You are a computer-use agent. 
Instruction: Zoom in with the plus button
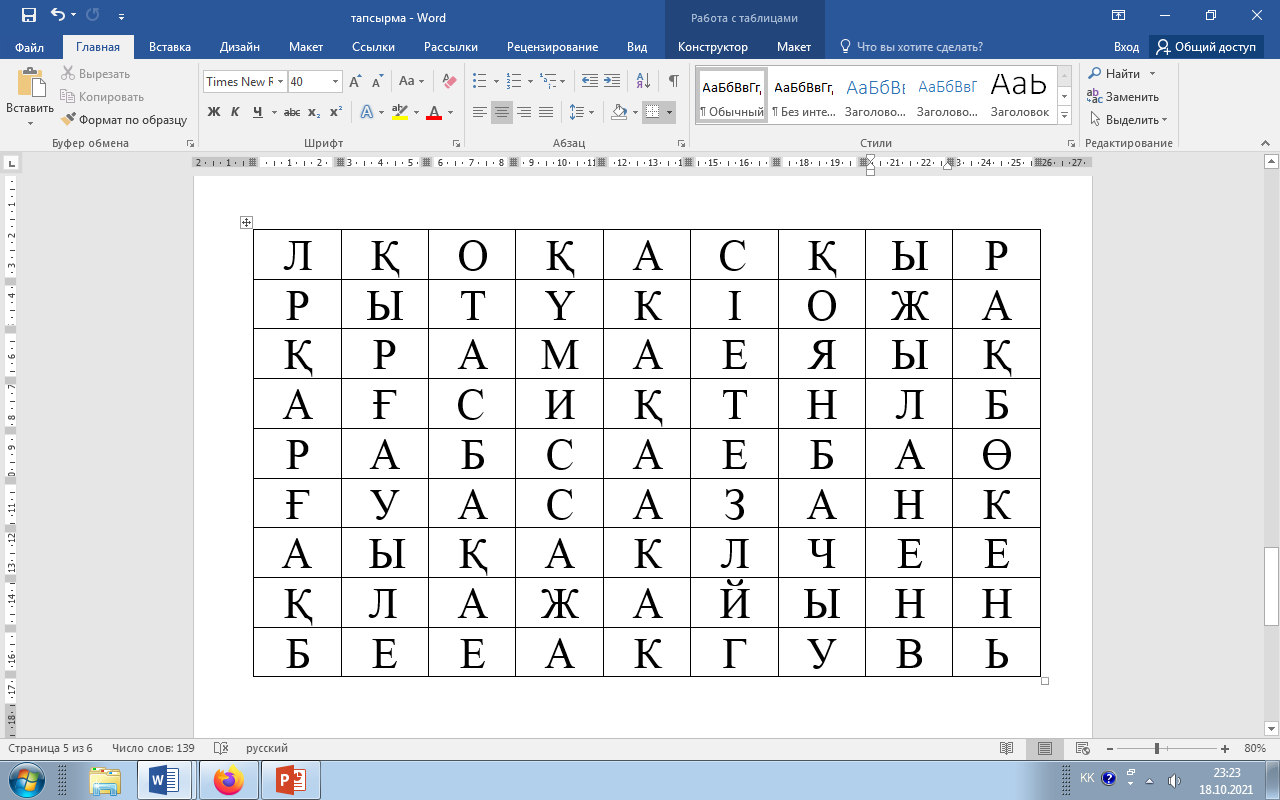pos(1225,748)
